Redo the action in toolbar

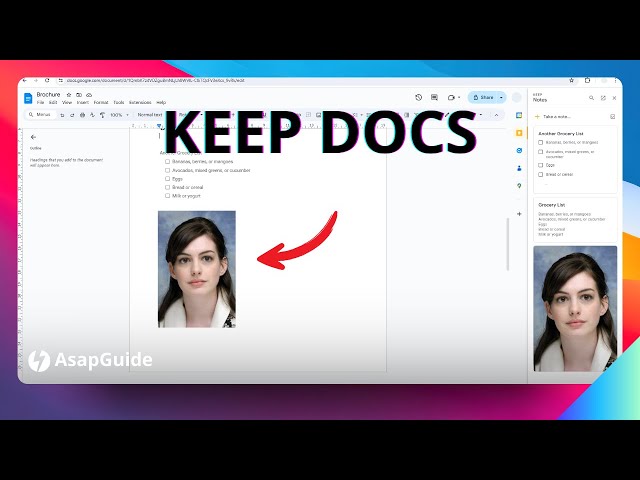pyautogui.click(x=72, y=115)
